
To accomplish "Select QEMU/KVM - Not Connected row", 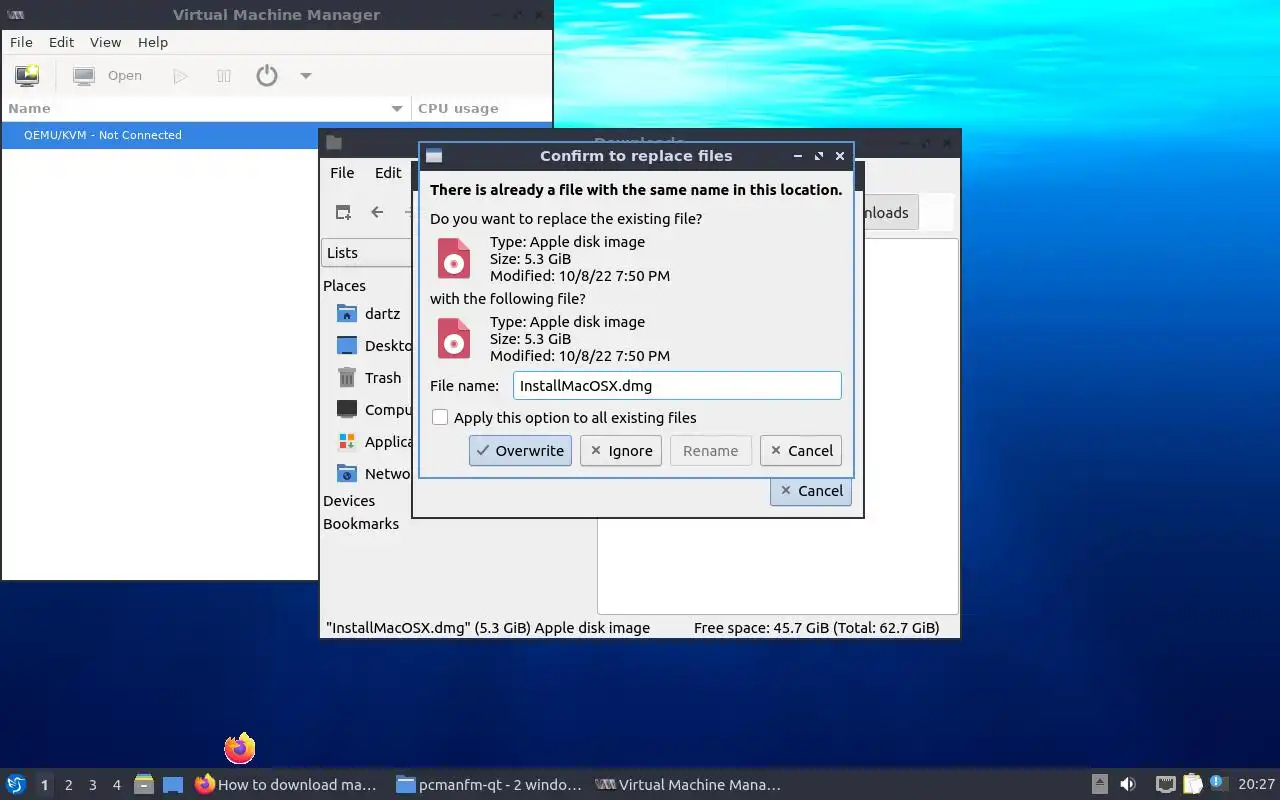I will point(276,135).
